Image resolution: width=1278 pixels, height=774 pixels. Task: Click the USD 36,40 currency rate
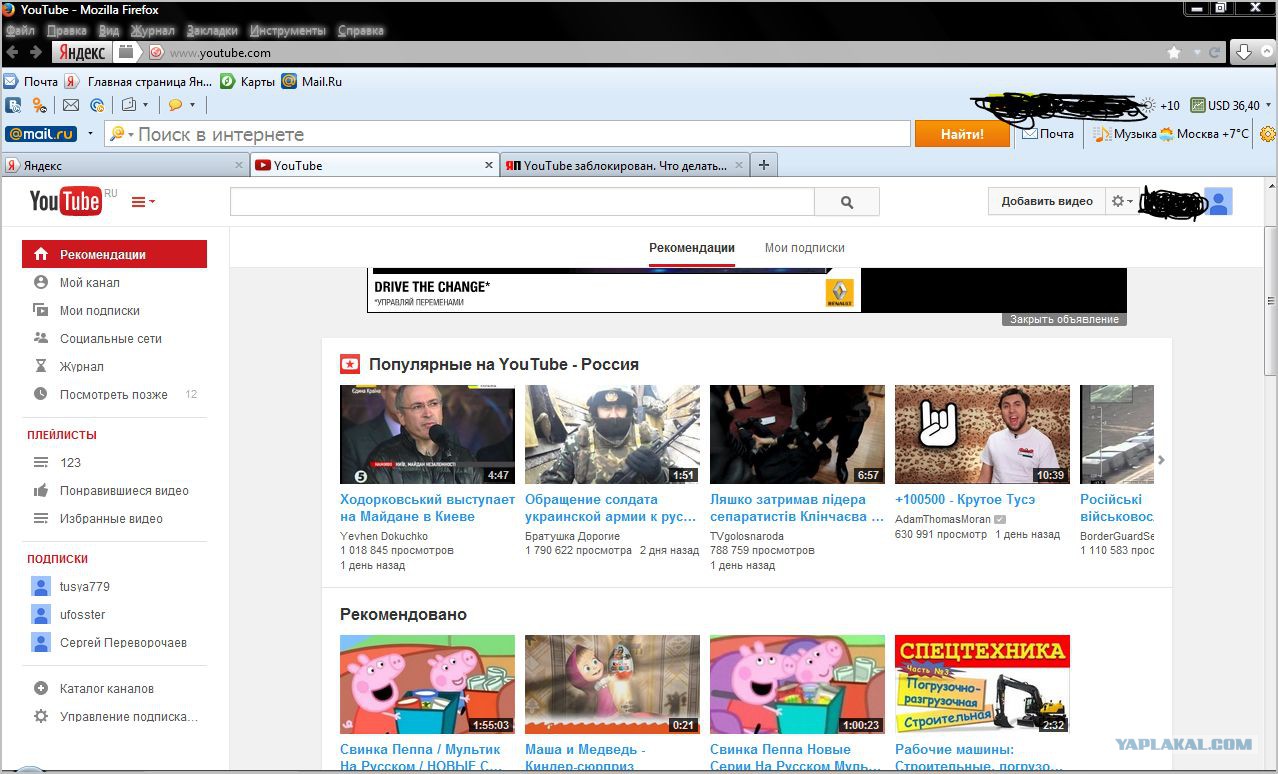(1225, 105)
